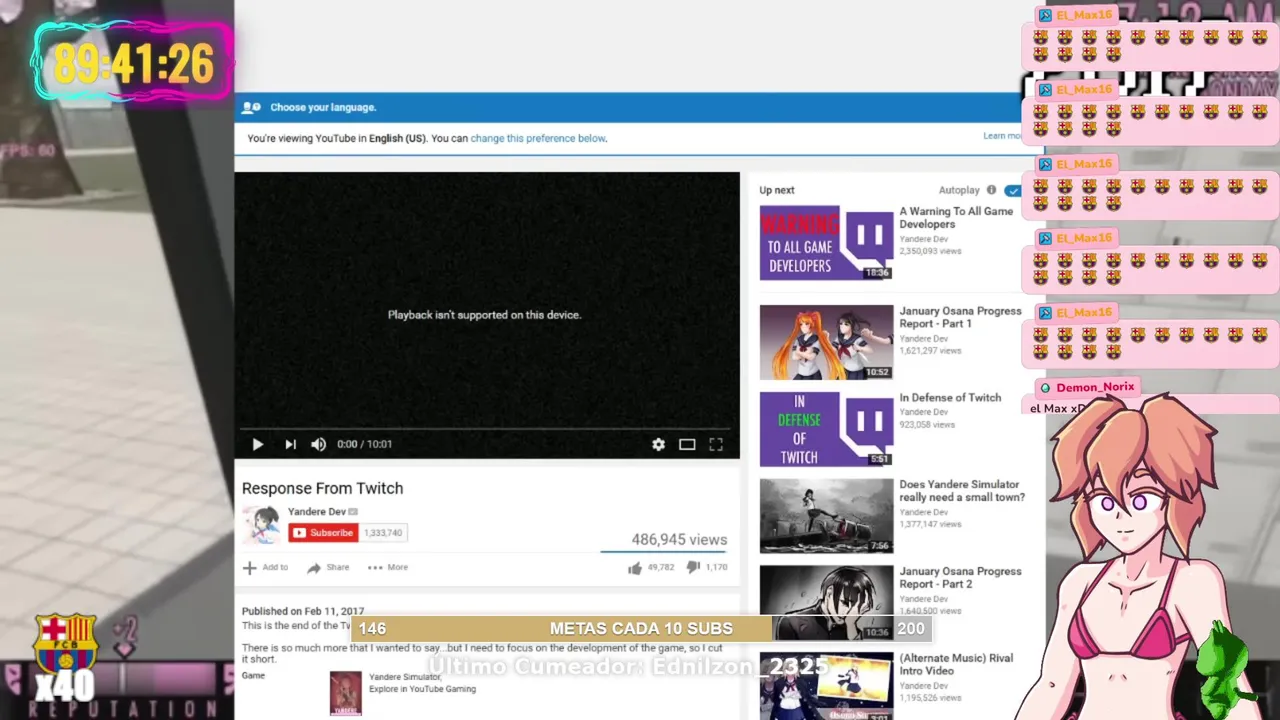Subscribe to the Yandere Dev channel

click(x=323, y=533)
